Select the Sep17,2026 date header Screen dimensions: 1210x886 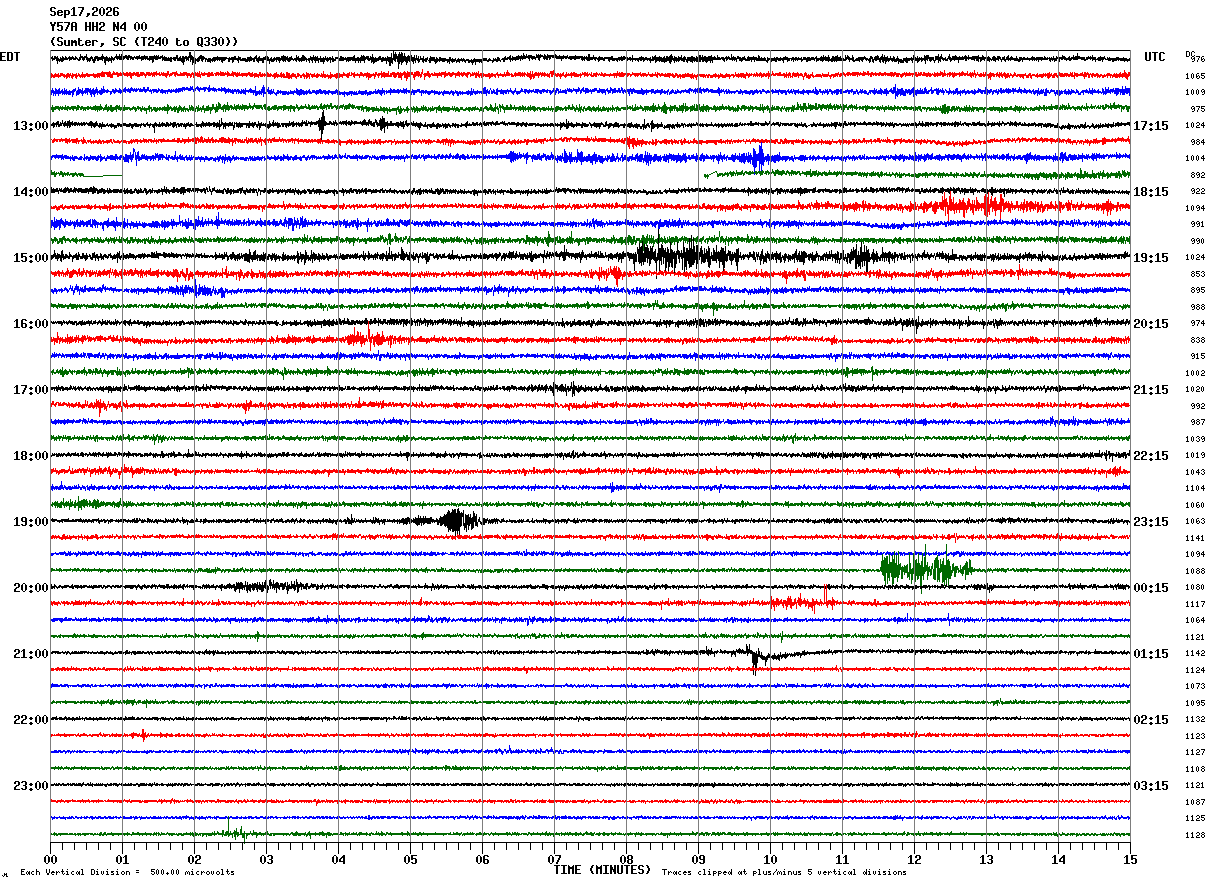tap(84, 12)
